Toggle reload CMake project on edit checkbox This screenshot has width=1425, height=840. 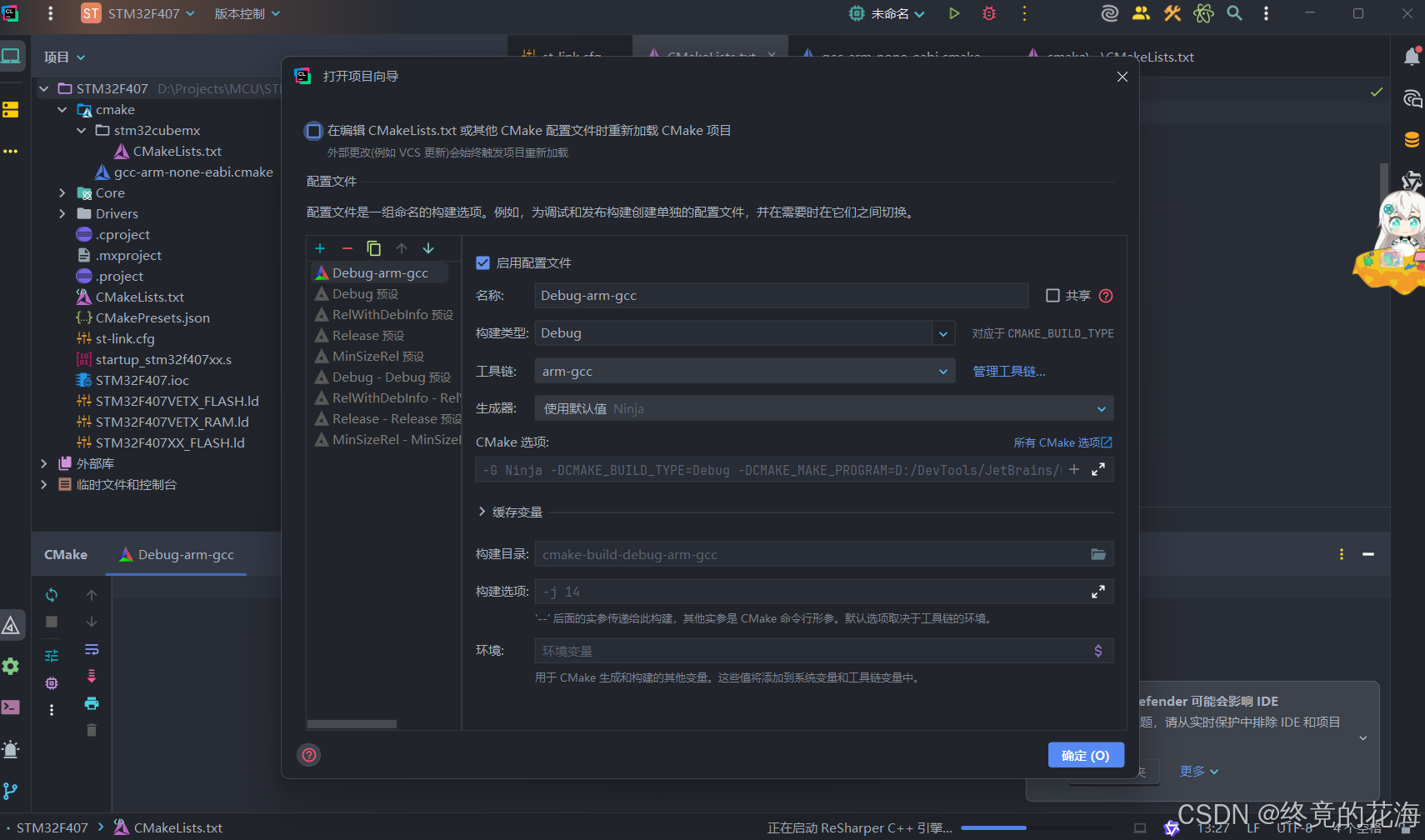314,131
